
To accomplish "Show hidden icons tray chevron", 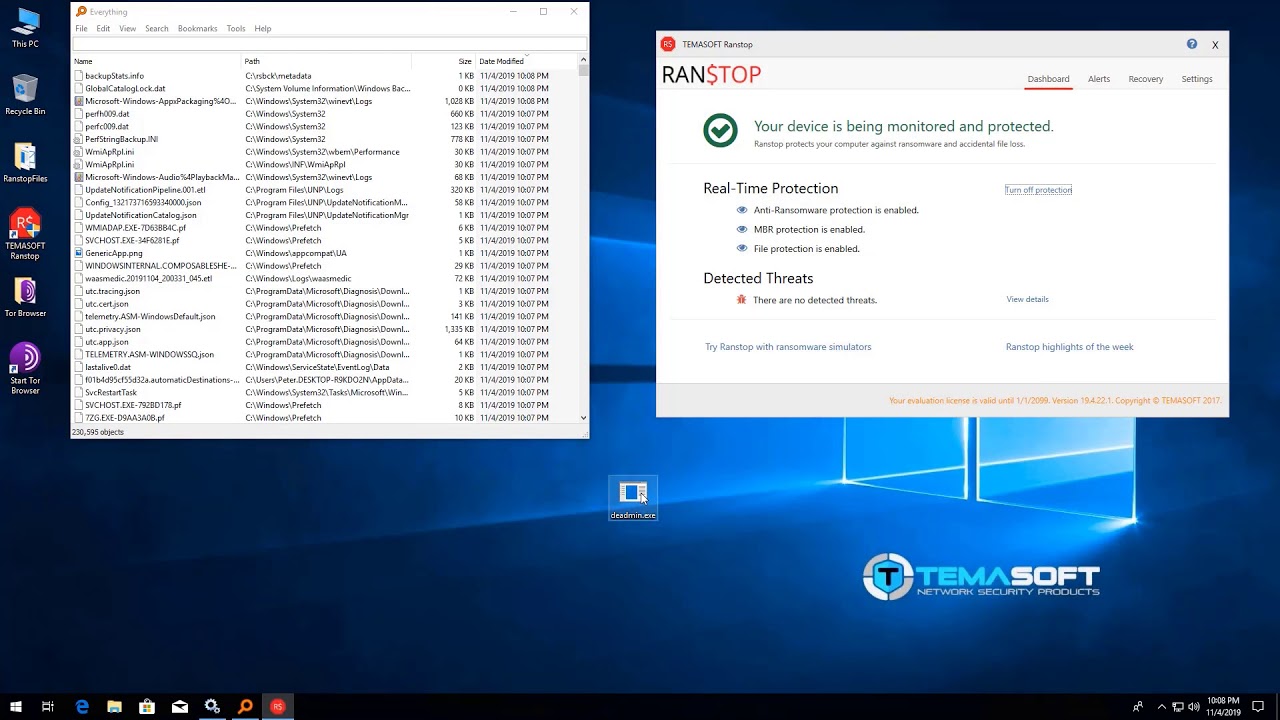I will [x=1161, y=707].
